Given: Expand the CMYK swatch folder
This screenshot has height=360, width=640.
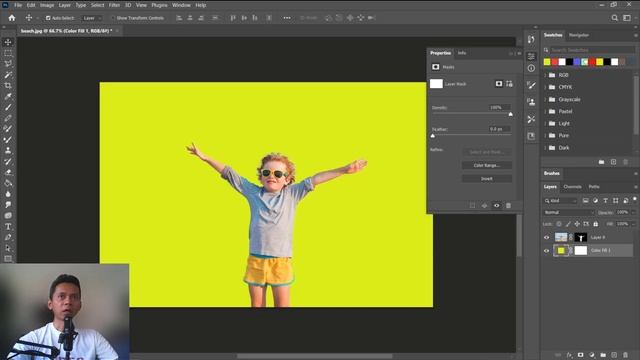Looking at the screenshot, I should (545, 87).
